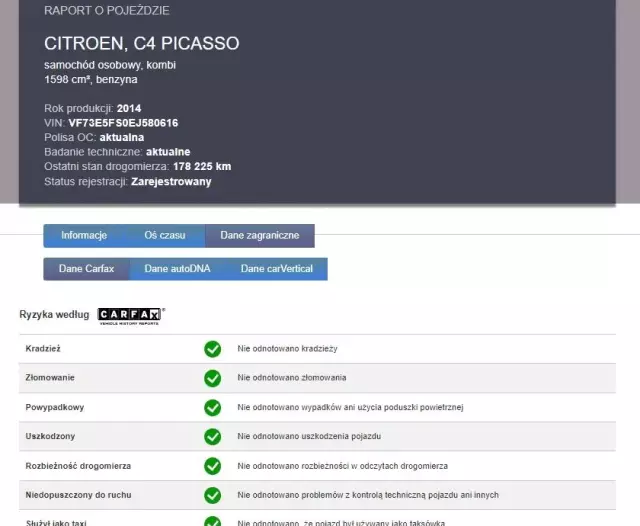Click production year 2014
Viewport: 640px width, 526px height.
tap(129, 109)
